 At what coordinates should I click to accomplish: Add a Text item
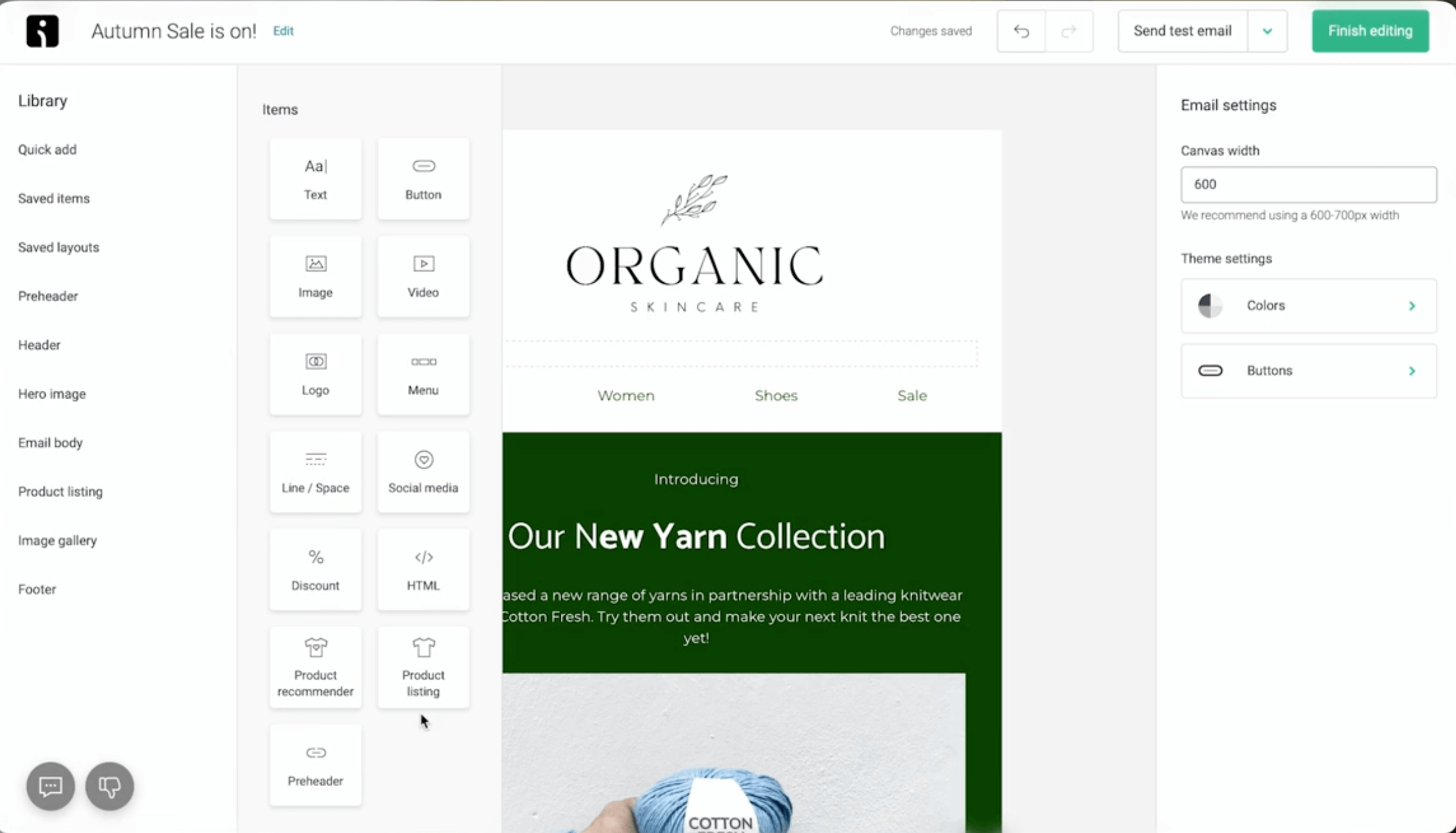315,179
